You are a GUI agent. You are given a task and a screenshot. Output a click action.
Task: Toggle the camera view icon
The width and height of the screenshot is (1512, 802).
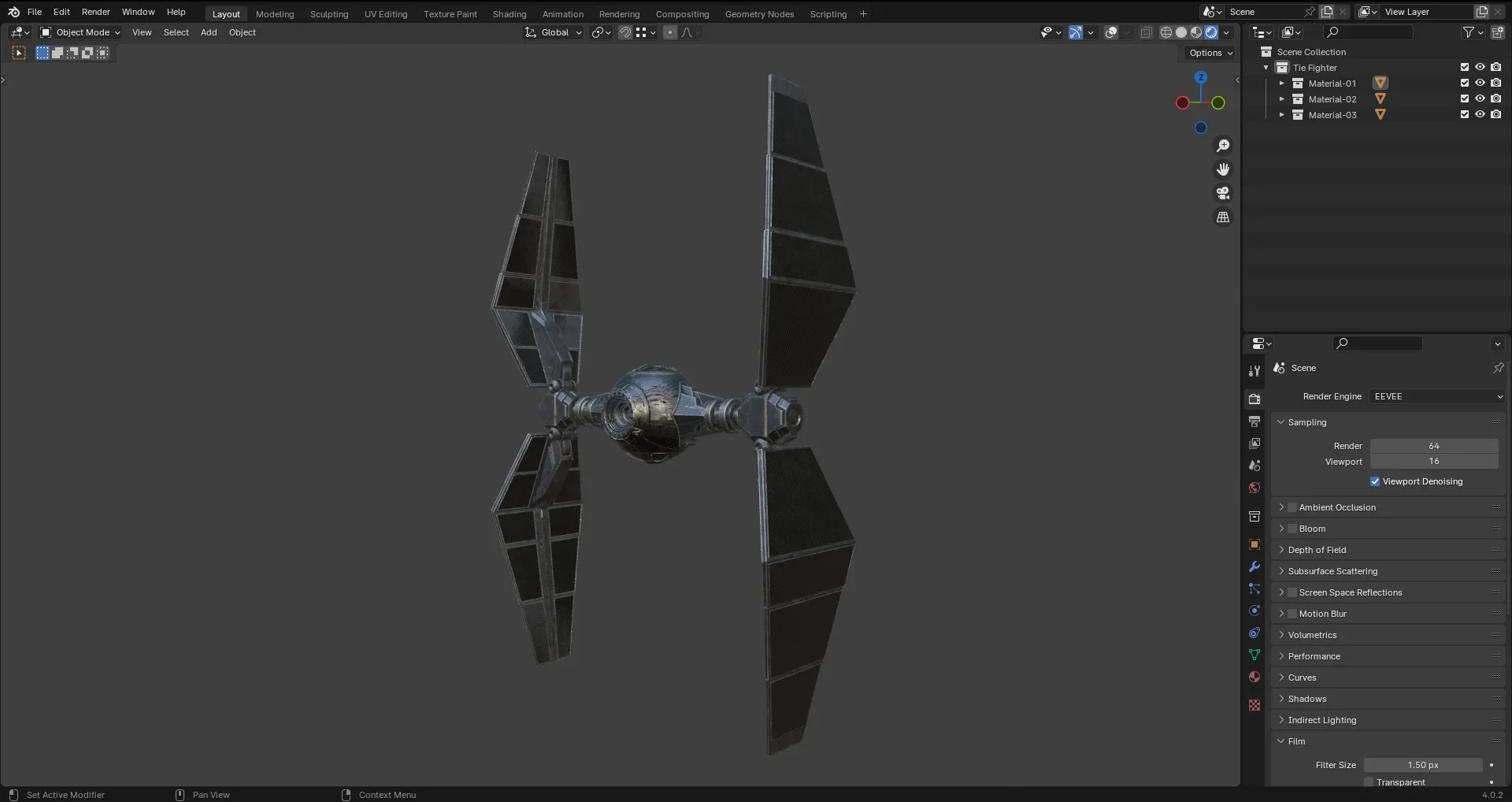click(1223, 193)
